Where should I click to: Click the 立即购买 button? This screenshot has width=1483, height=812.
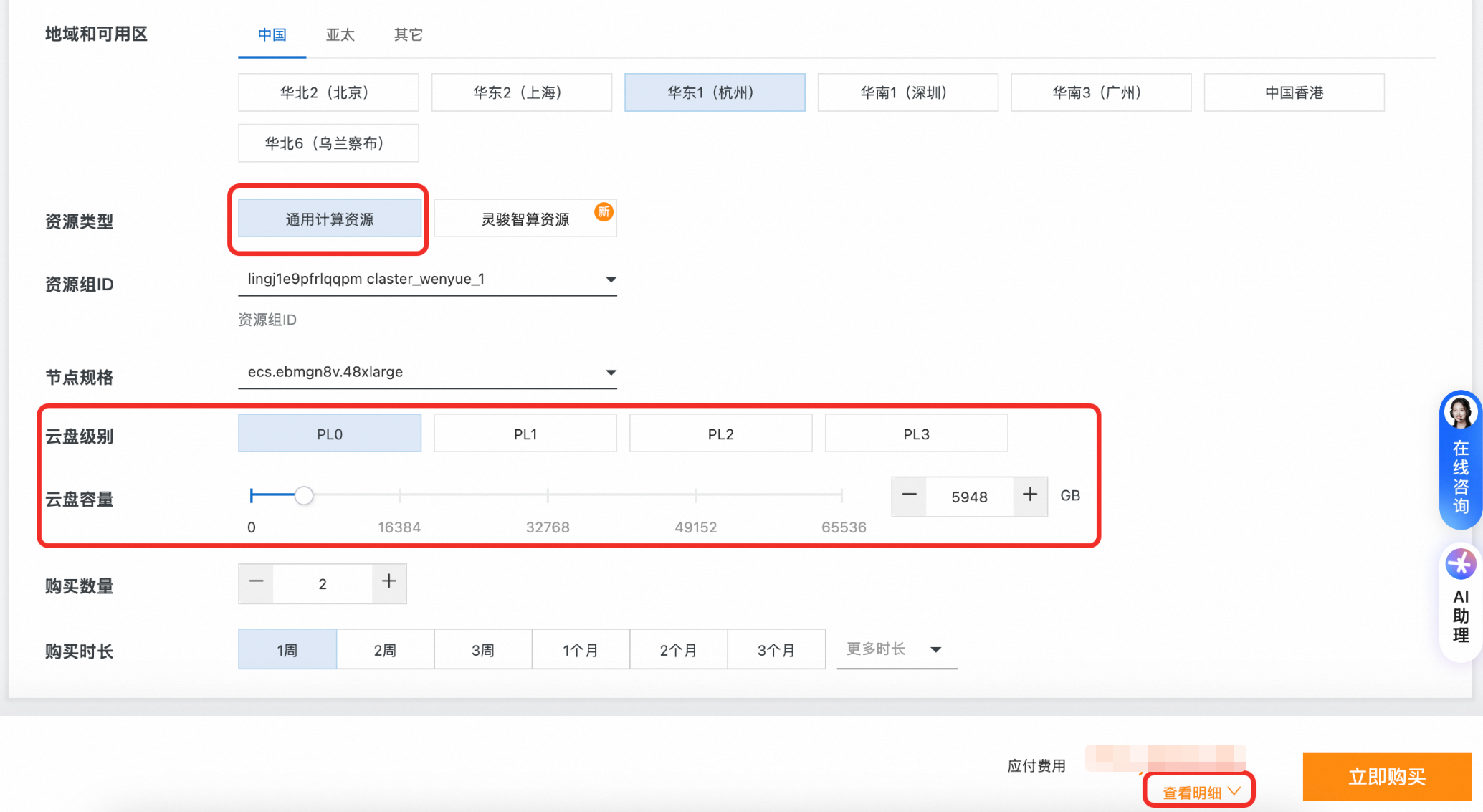(x=1386, y=777)
